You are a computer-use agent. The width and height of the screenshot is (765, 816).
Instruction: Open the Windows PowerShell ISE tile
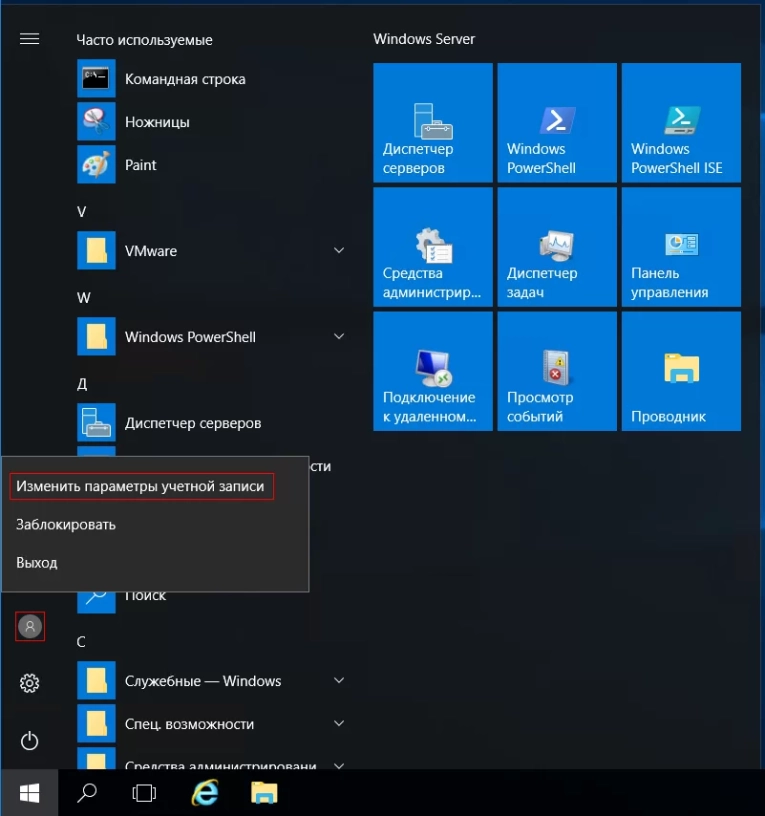click(x=681, y=122)
